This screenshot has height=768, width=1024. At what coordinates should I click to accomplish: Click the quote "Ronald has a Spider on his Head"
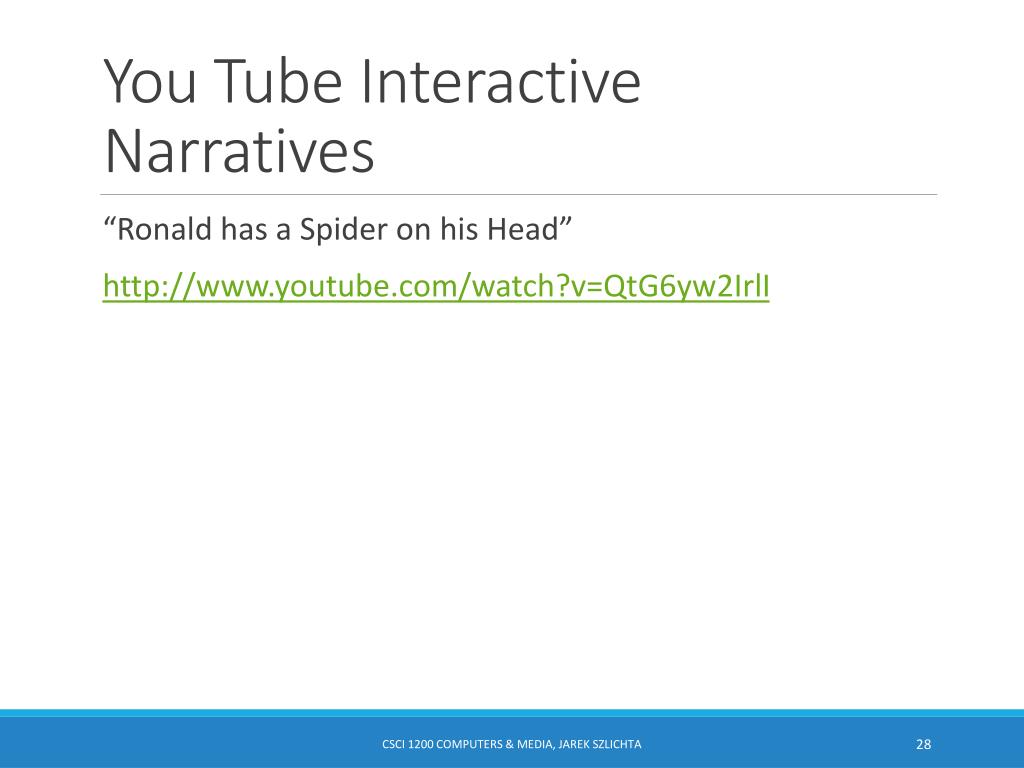(x=338, y=229)
